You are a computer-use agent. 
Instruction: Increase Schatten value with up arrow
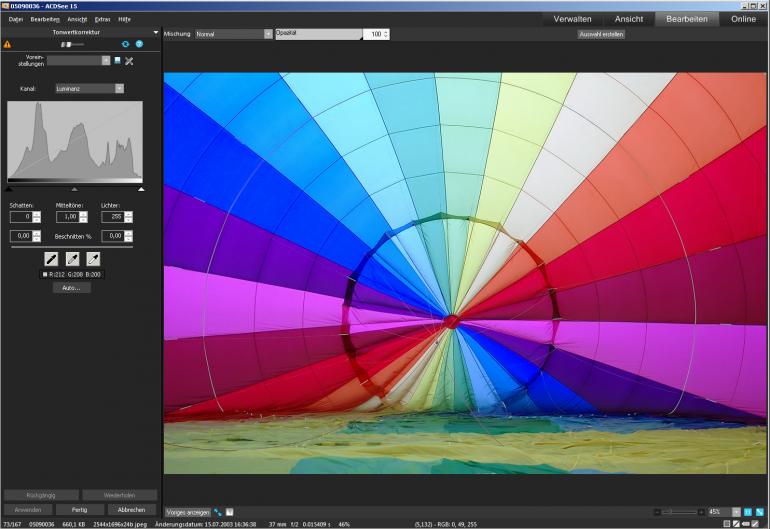[37, 214]
